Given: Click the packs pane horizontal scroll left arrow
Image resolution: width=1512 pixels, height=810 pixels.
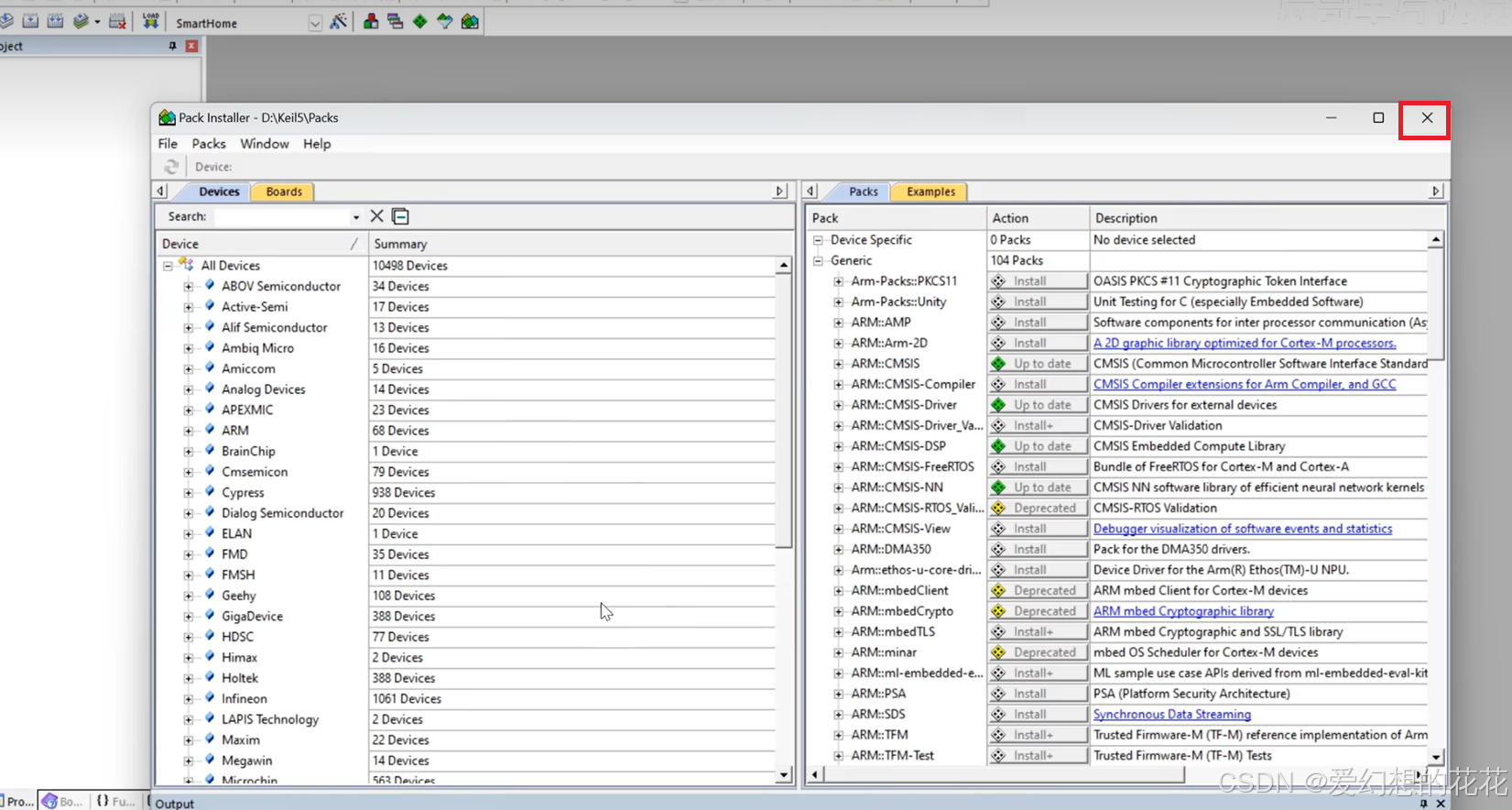Looking at the screenshot, I should pos(814,775).
